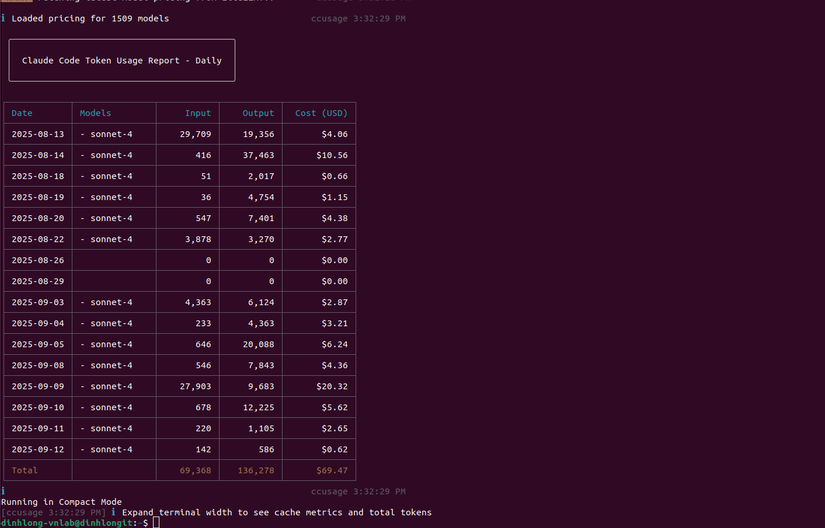This screenshot has width=825, height=528.
Task: Click the 'Total' row label
Action: tap(25, 471)
